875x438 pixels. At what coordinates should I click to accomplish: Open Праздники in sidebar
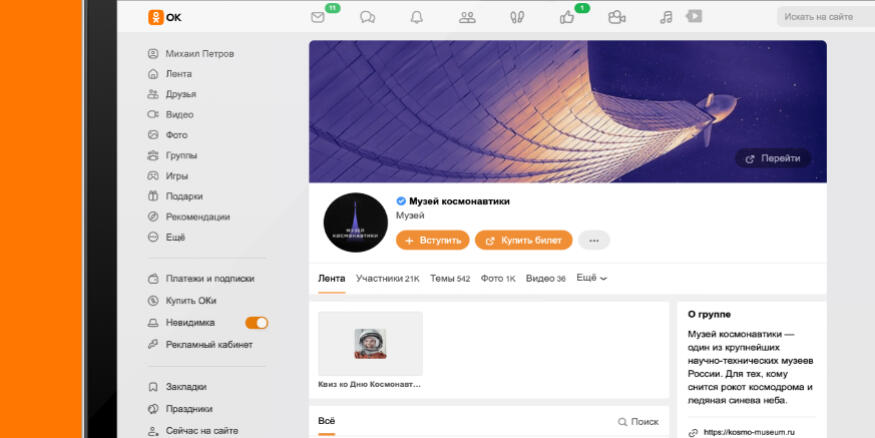coord(180,409)
